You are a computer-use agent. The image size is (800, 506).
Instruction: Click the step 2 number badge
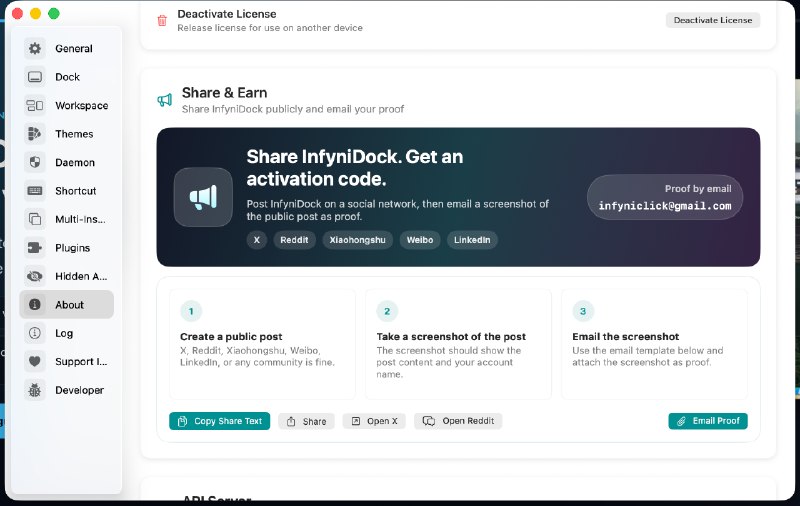pyautogui.click(x=387, y=311)
